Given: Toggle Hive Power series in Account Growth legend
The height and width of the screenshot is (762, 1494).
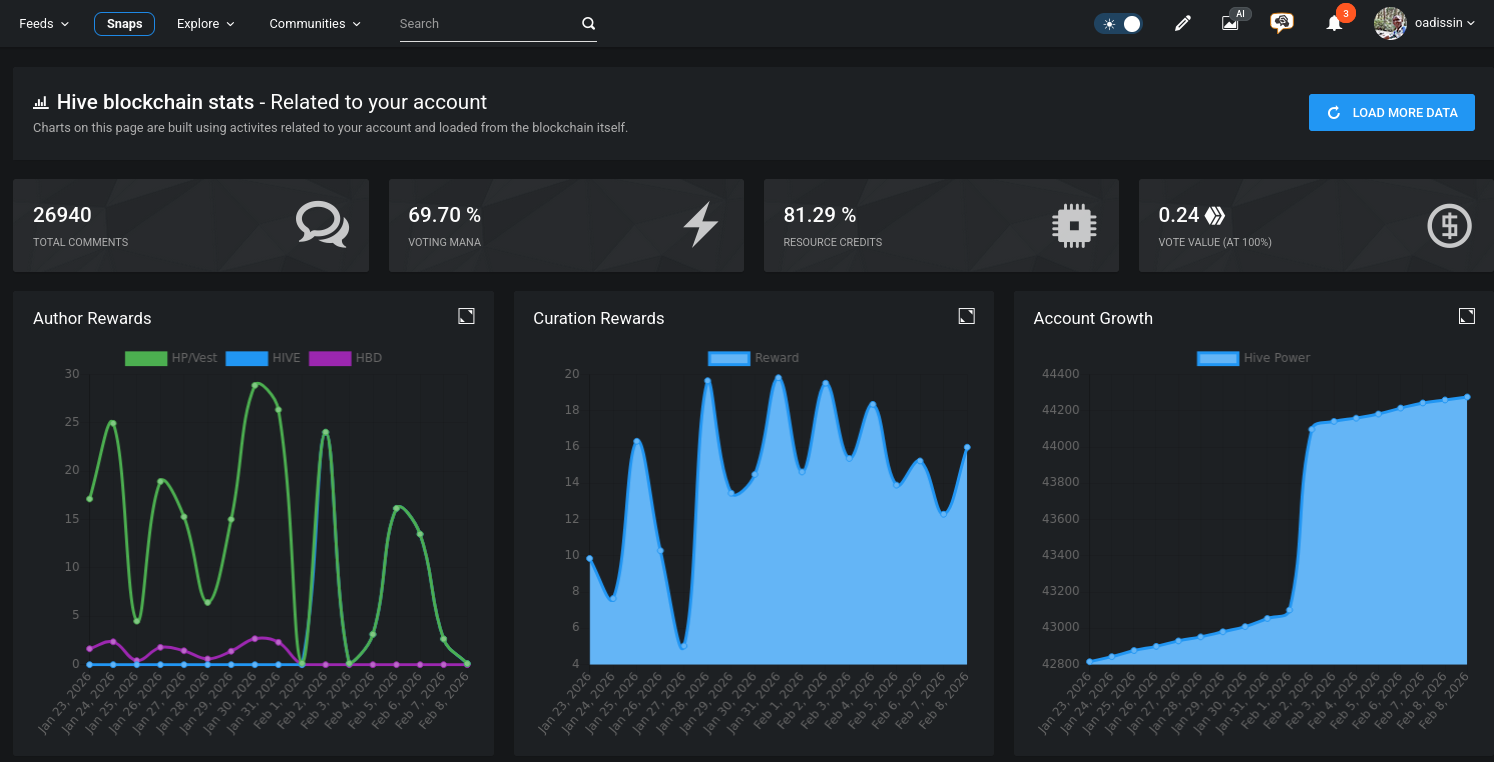Looking at the screenshot, I should 1253,358.
